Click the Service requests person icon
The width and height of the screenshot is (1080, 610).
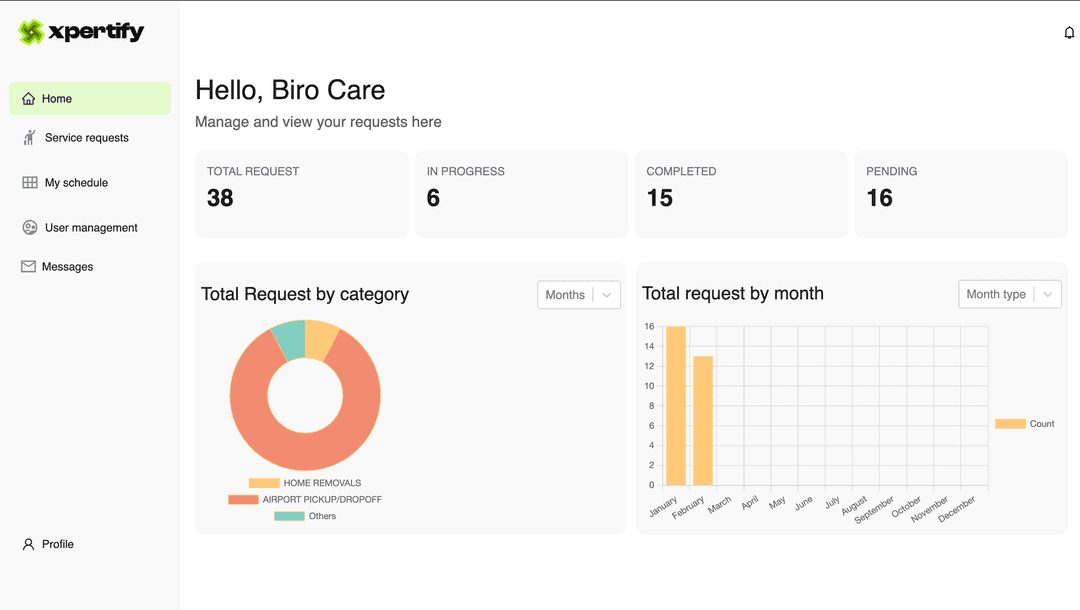click(x=29, y=138)
